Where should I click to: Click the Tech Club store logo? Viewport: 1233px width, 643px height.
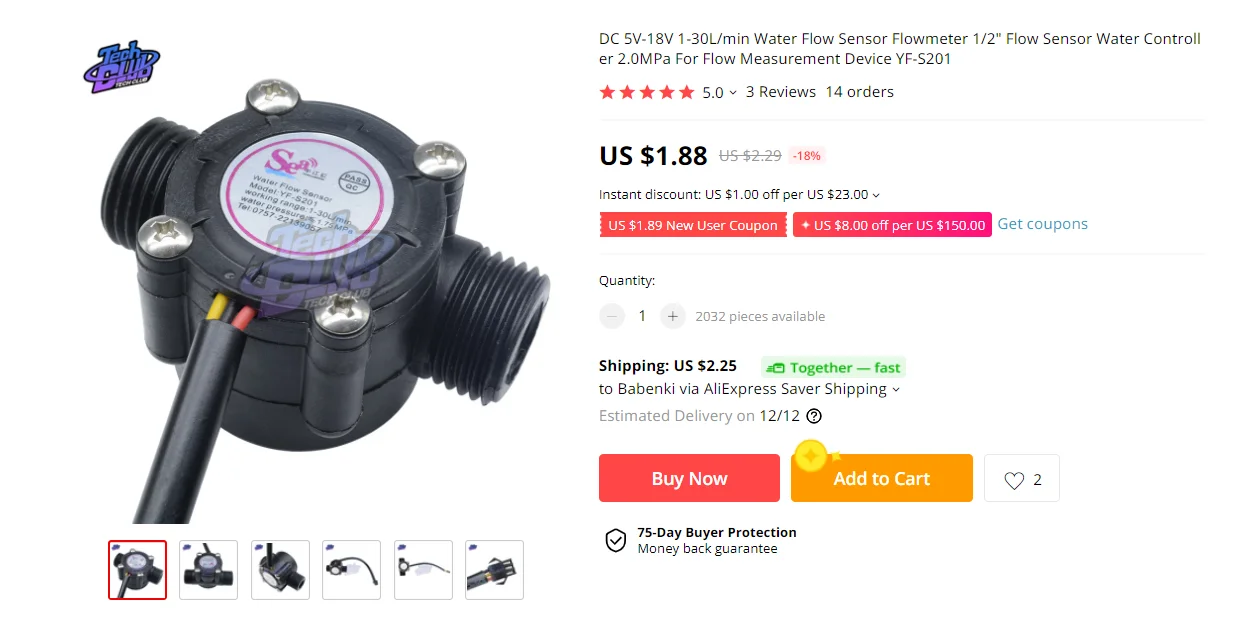click(x=122, y=69)
